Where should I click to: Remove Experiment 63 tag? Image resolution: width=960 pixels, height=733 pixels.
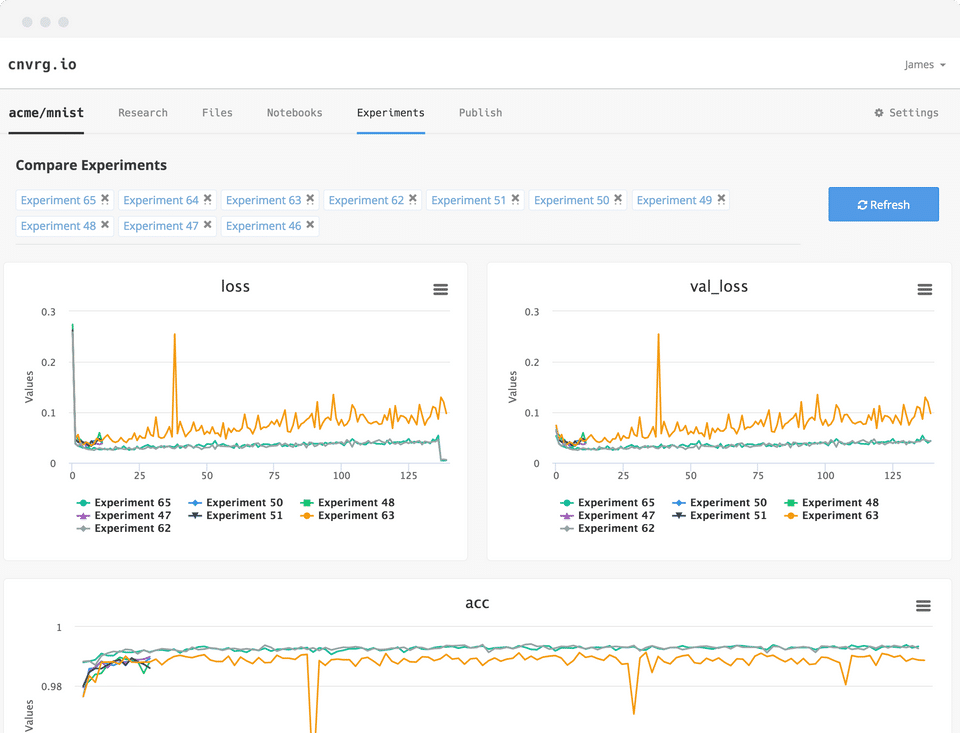310,199
